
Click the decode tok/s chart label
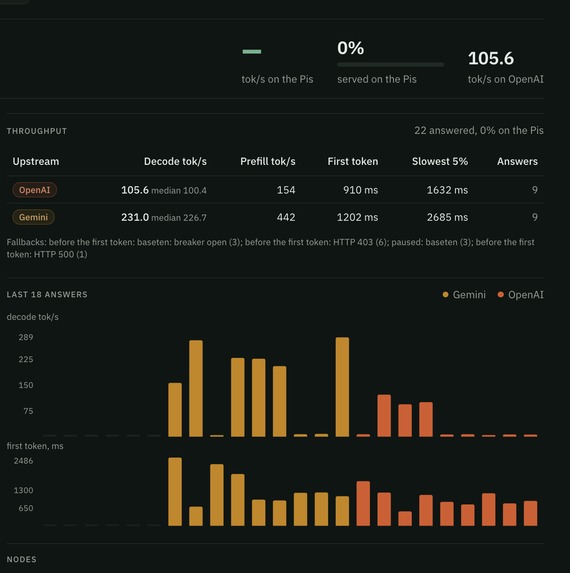tap(33, 317)
